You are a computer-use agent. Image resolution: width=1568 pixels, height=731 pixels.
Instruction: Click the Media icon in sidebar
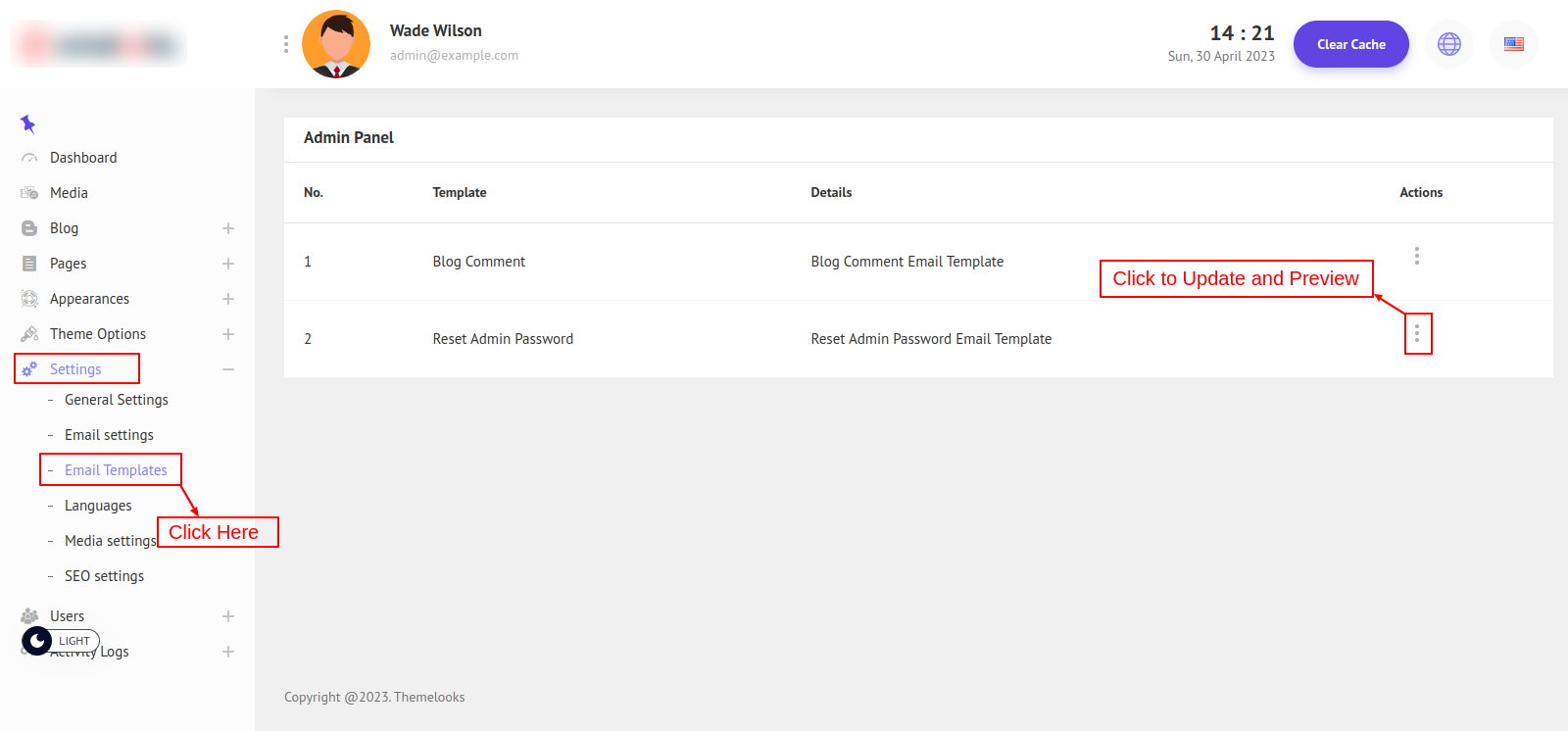point(29,193)
